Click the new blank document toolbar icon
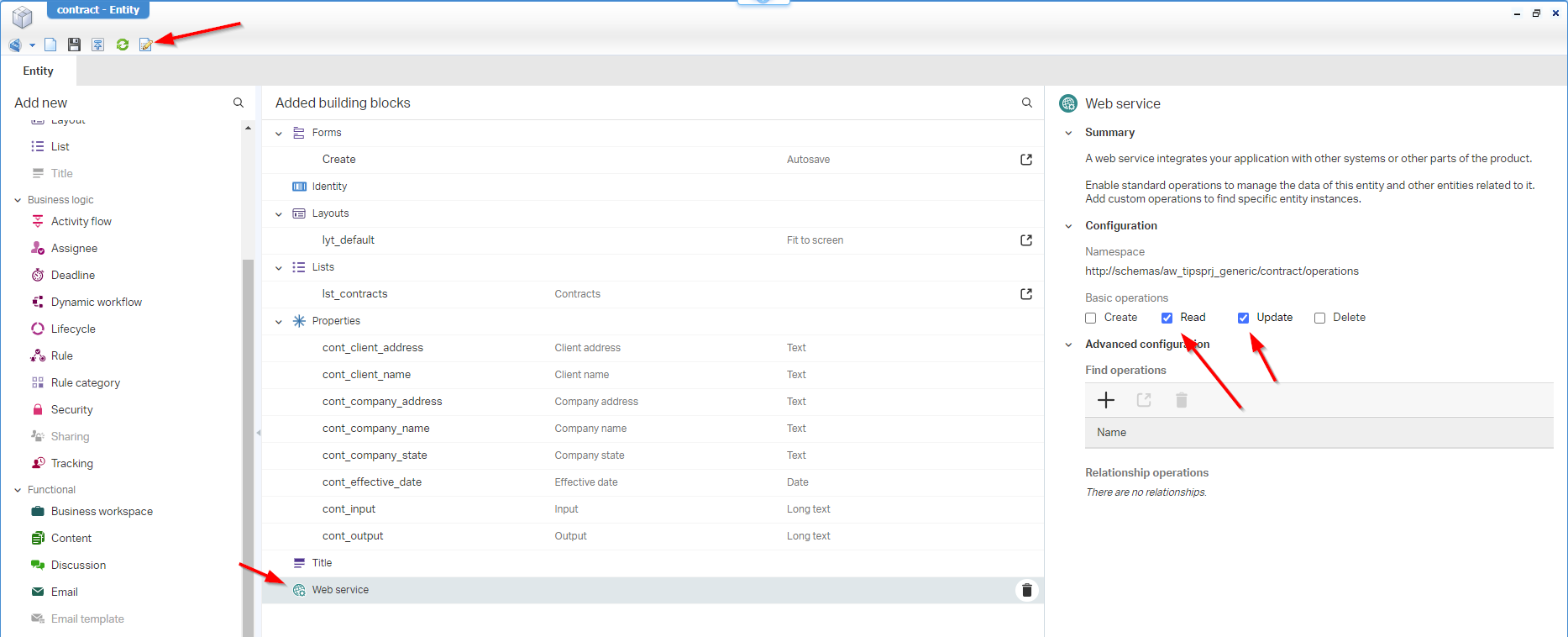 [x=50, y=45]
